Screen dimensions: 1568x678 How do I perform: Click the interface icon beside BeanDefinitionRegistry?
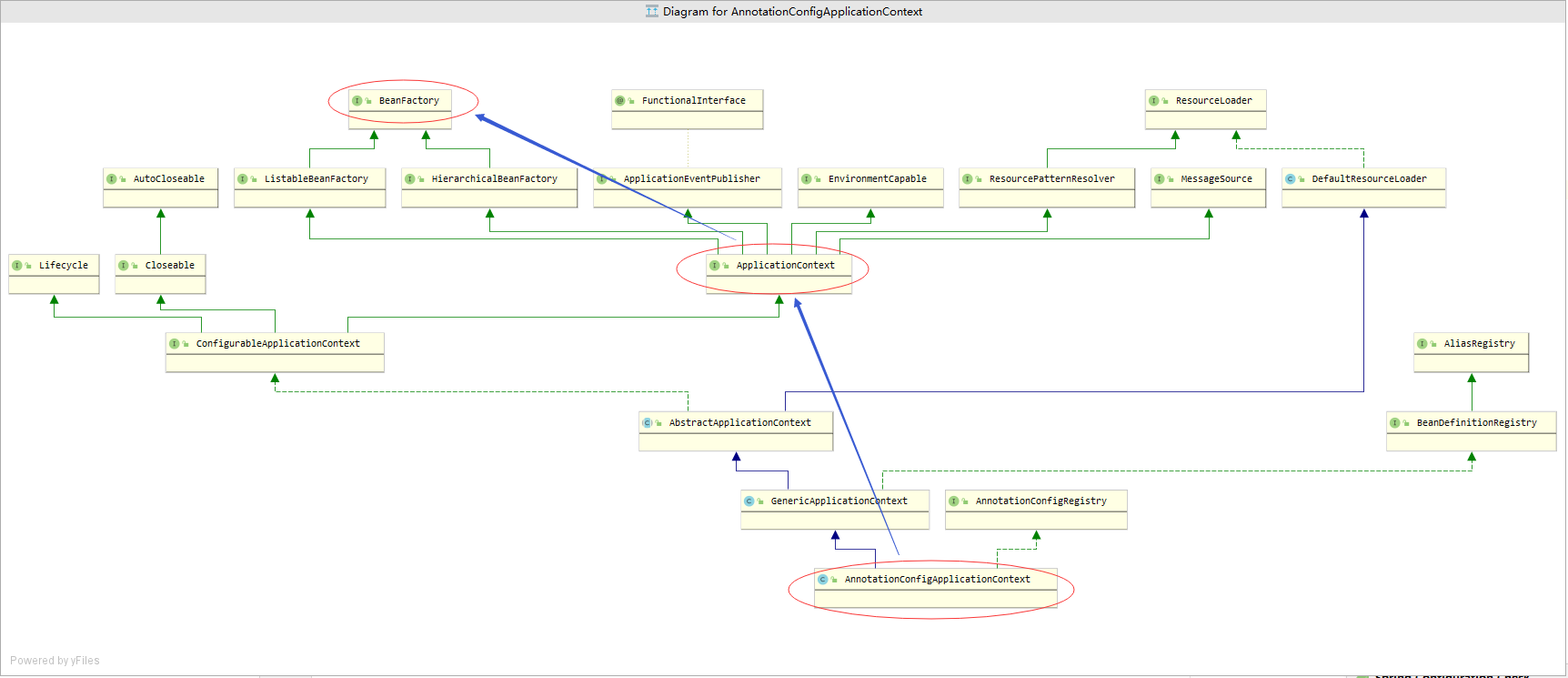click(x=1395, y=423)
